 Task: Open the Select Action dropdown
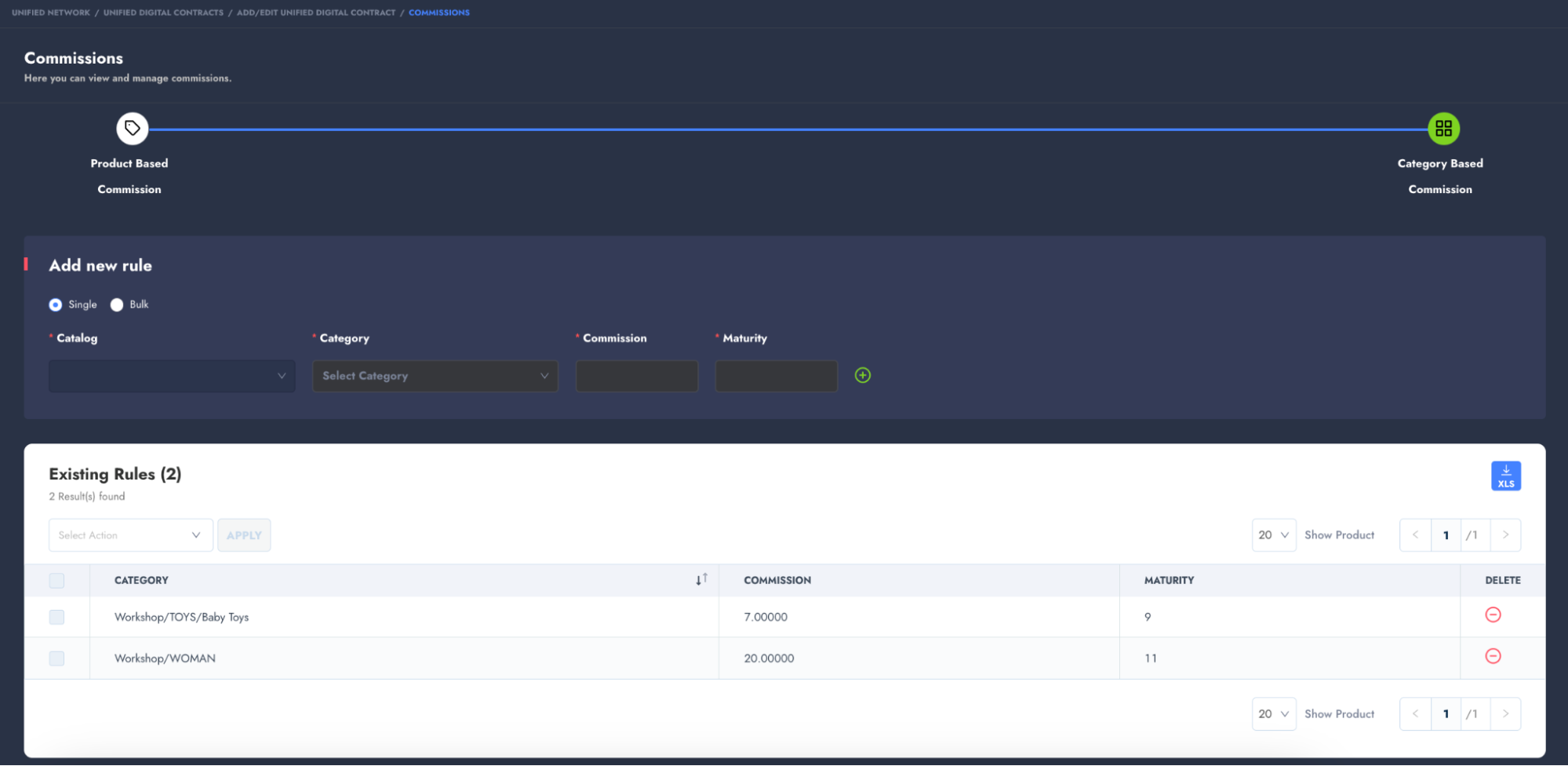click(x=130, y=535)
